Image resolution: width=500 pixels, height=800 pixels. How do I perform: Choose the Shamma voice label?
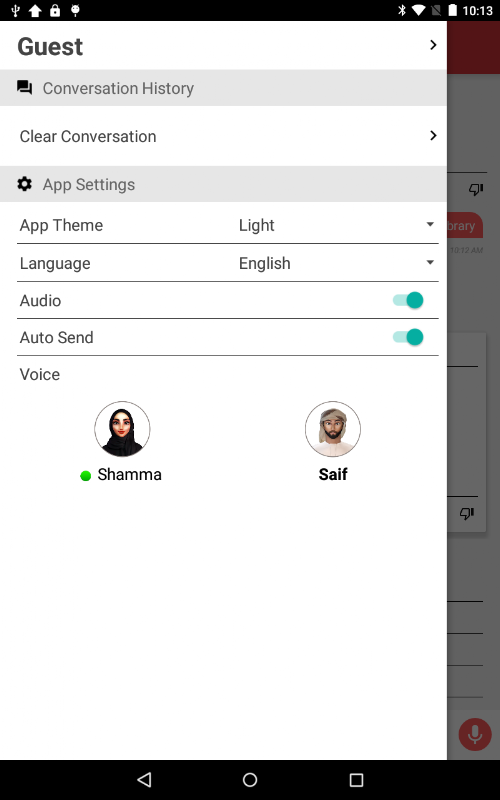point(130,474)
